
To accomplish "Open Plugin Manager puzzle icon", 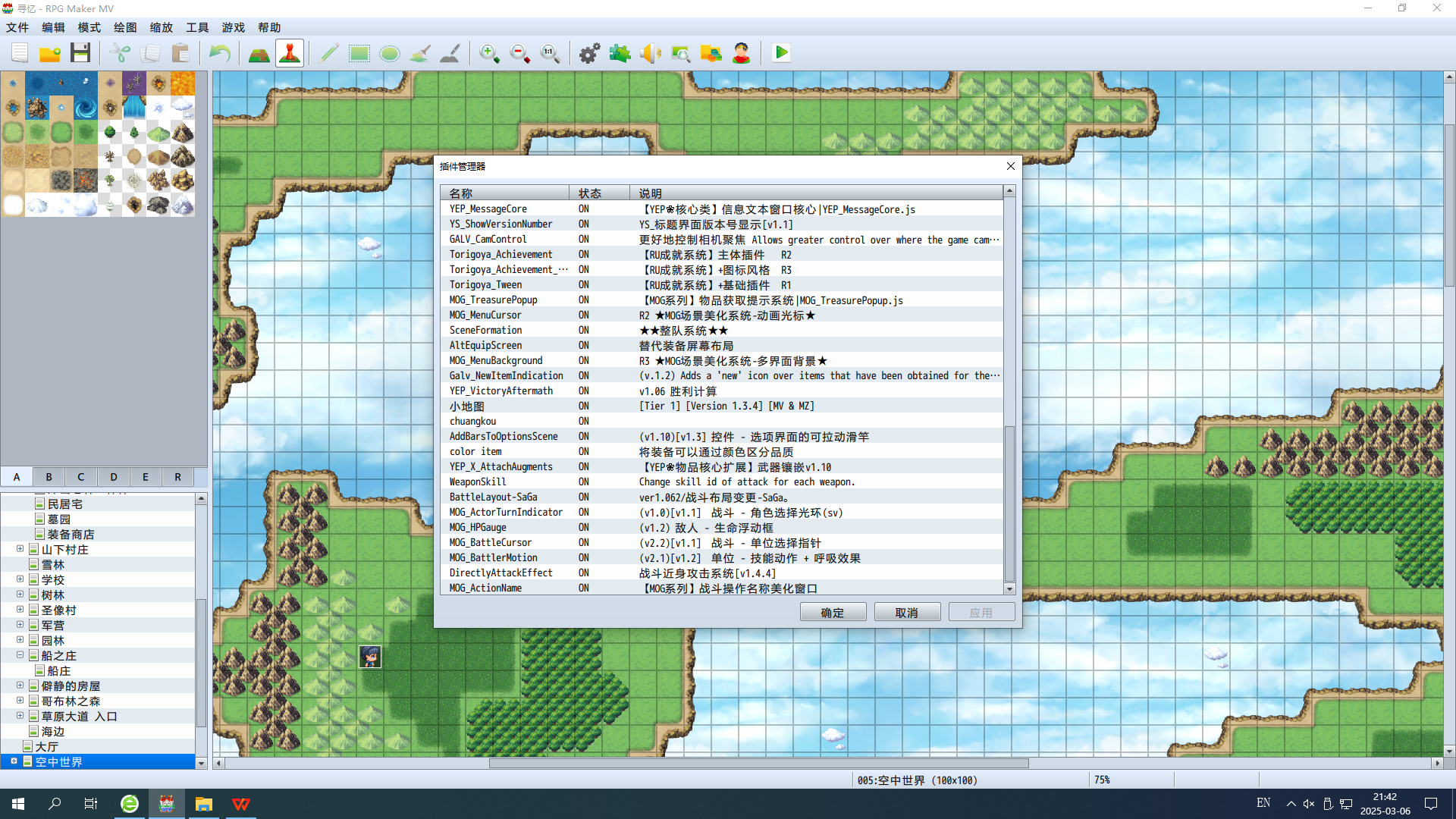I will click(620, 53).
